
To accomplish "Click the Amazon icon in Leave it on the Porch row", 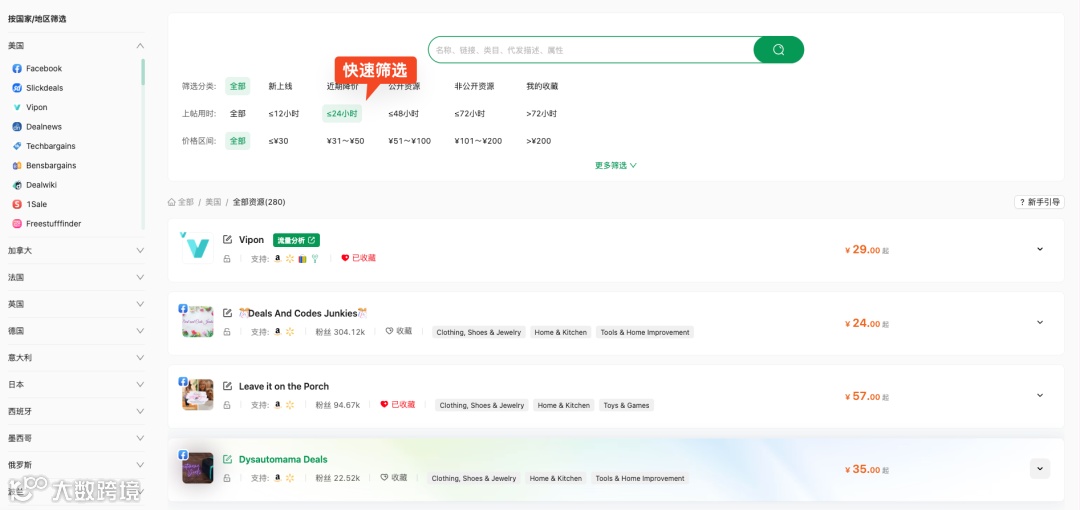I will click(278, 405).
